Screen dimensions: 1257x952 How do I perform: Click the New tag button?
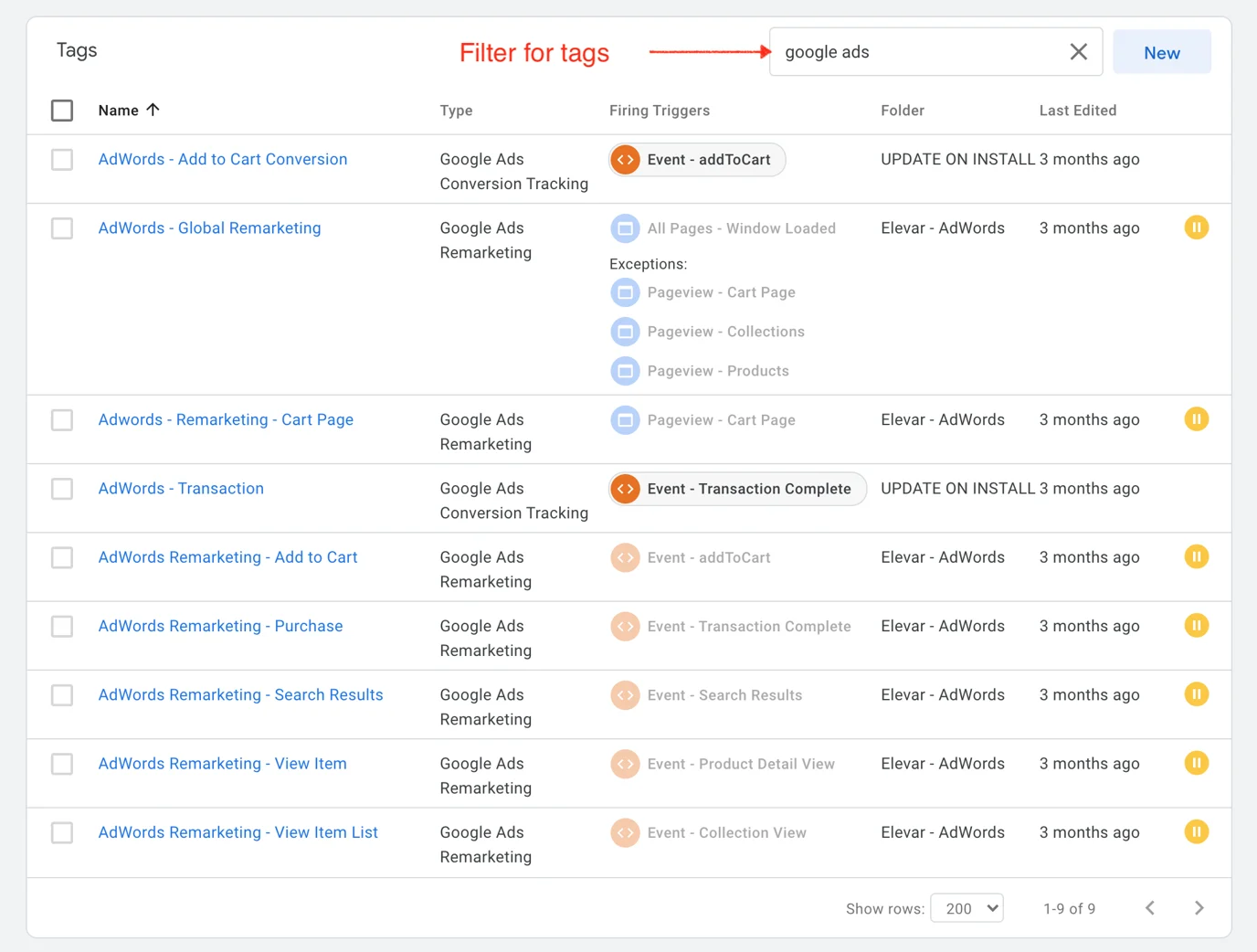tap(1161, 52)
